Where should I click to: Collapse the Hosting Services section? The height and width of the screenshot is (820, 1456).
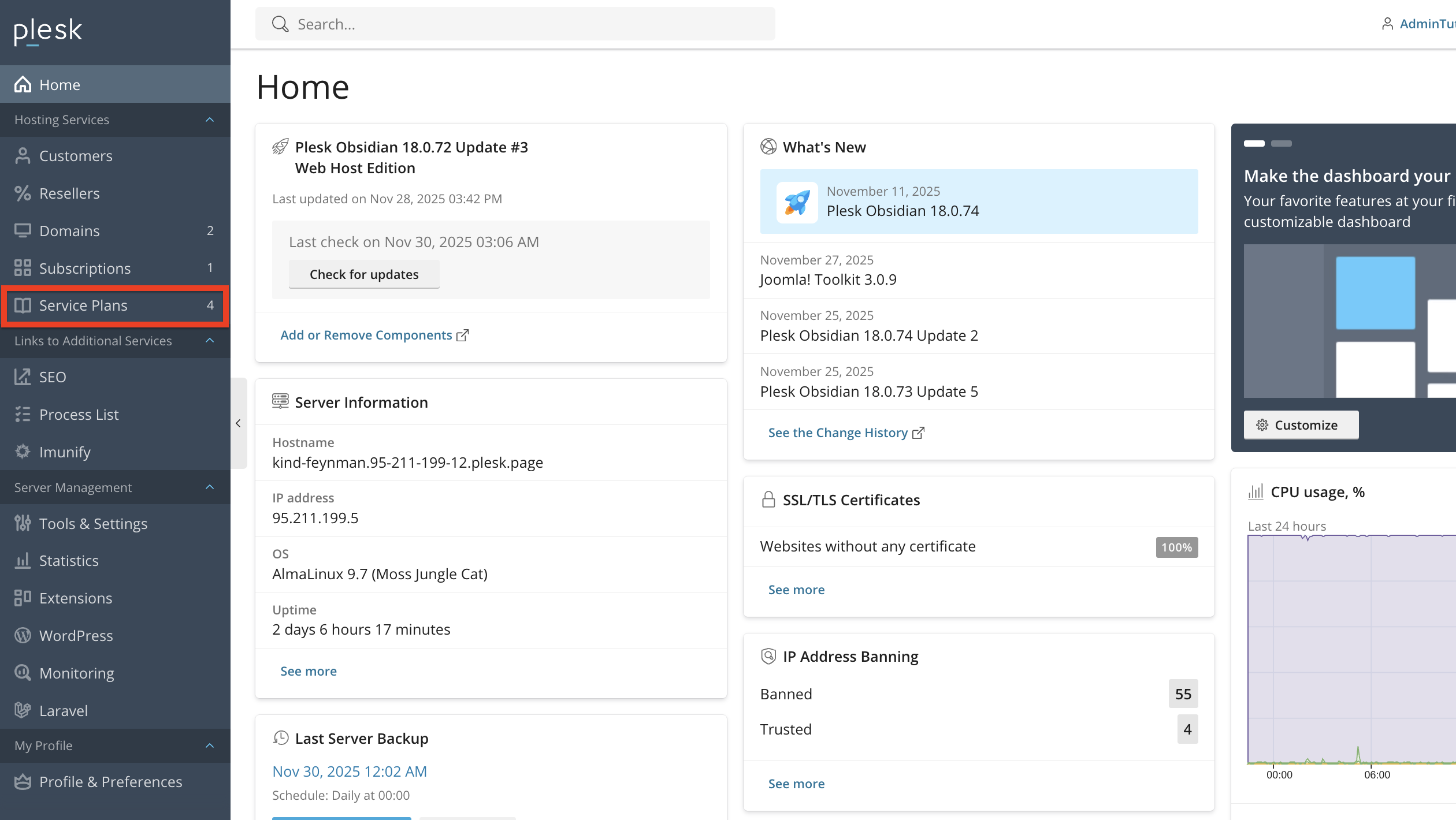[210, 120]
